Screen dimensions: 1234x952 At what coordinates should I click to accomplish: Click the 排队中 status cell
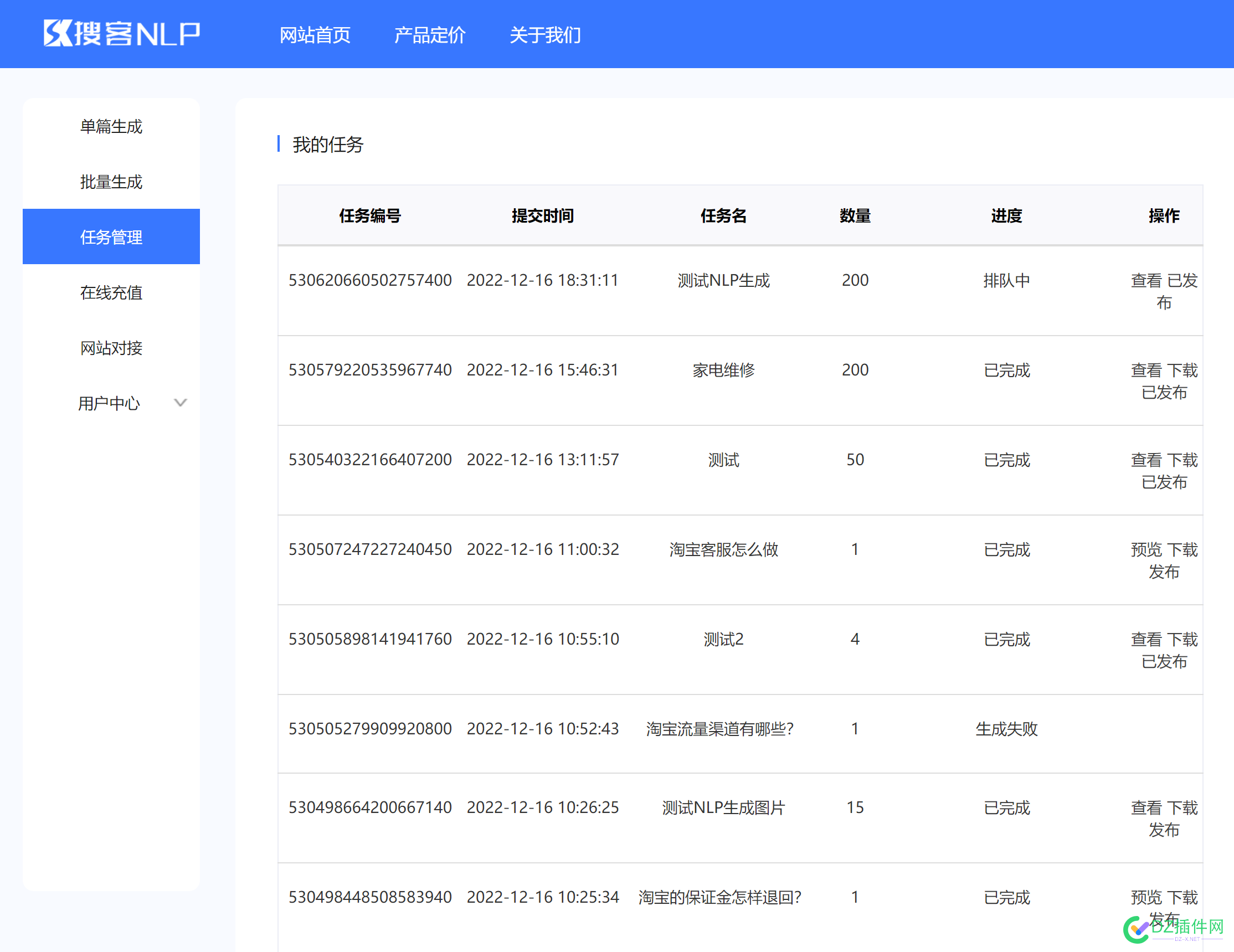(x=1006, y=280)
